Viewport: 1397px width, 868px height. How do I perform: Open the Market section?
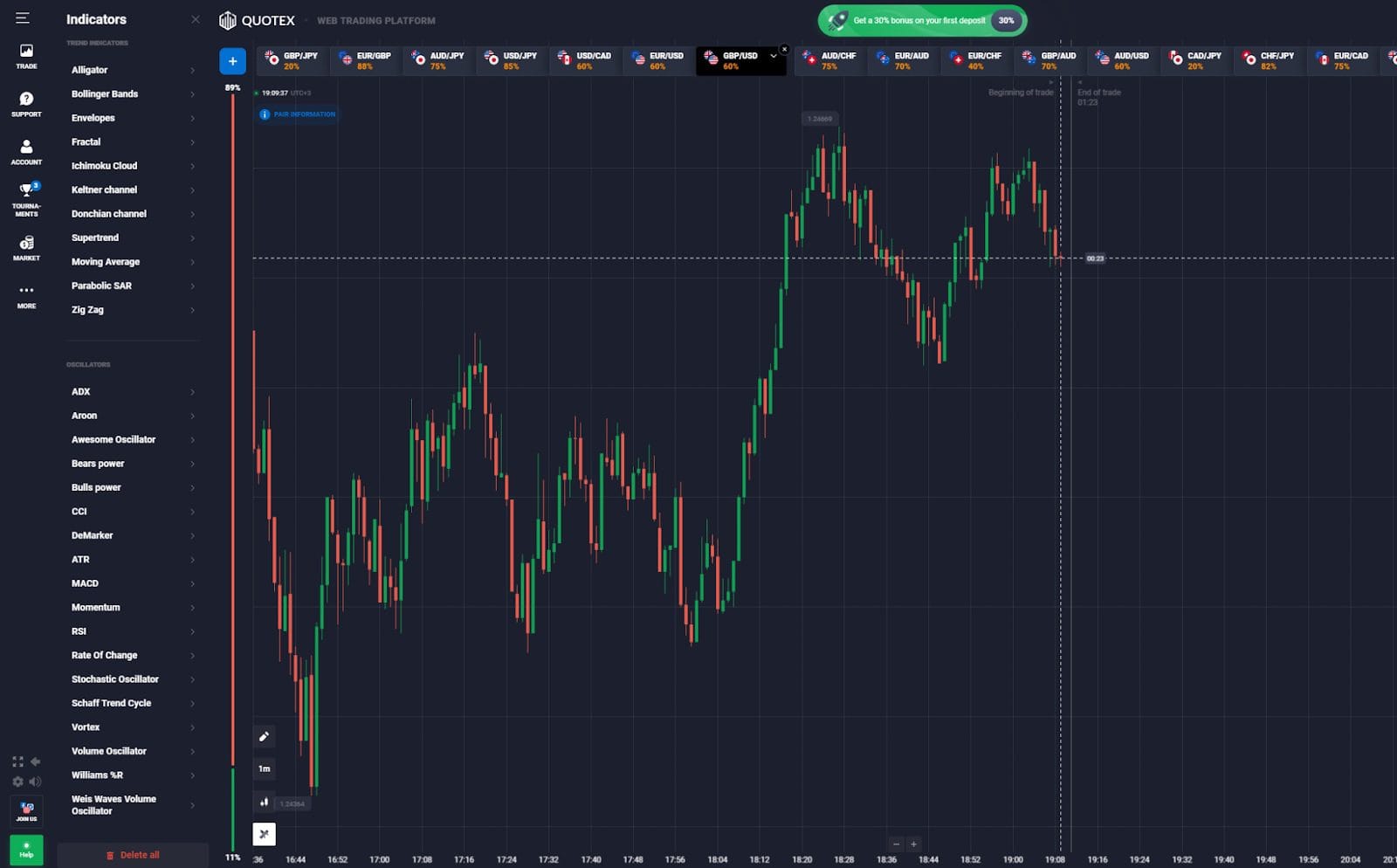pyautogui.click(x=26, y=248)
